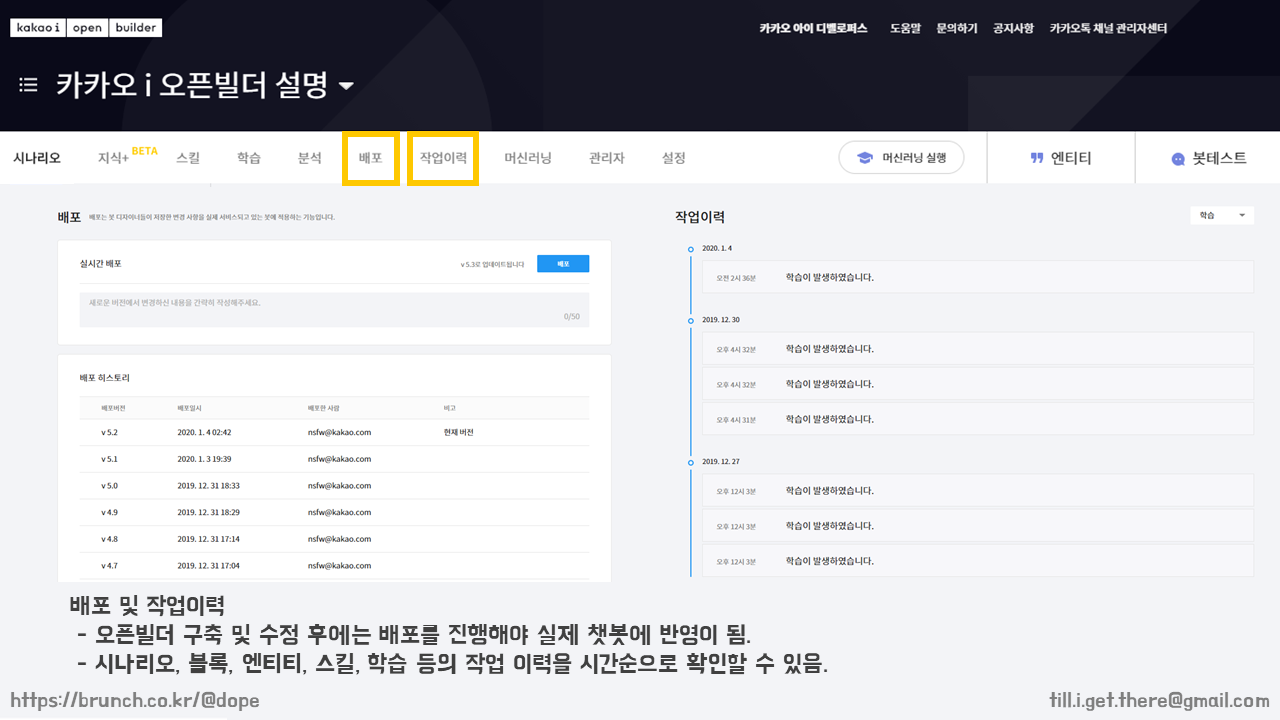1280x720 pixels.
Task: Select the 오전 2시 36분 work history entry
Action: pyautogui.click(x=977, y=277)
